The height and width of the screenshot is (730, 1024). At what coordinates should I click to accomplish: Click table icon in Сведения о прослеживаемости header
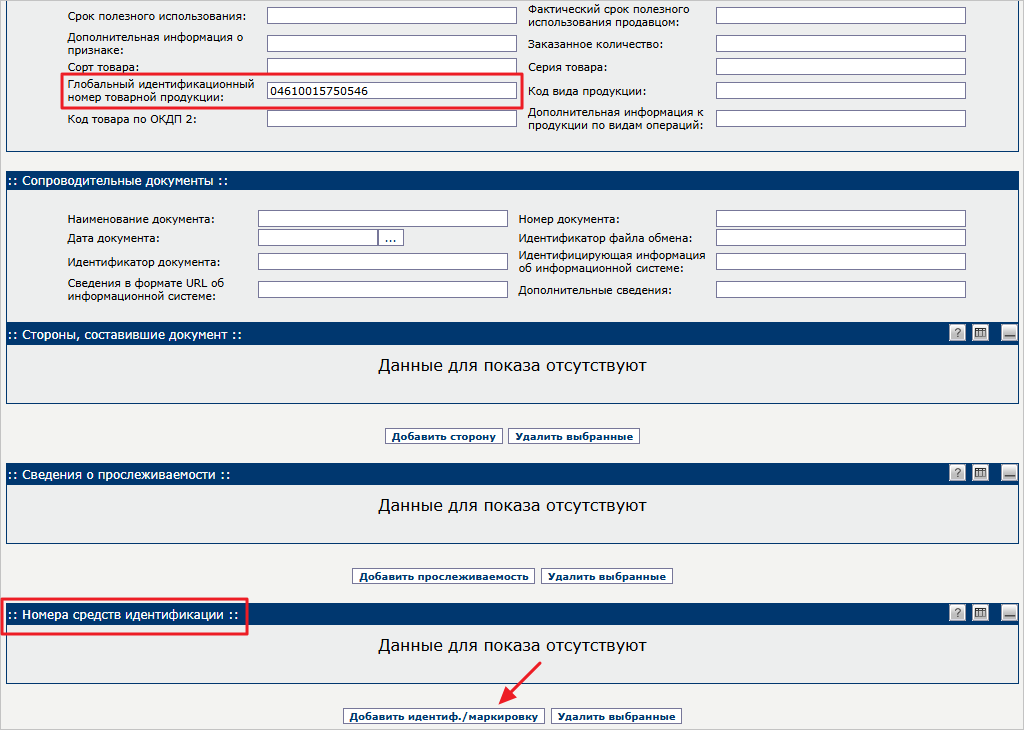coord(981,473)
